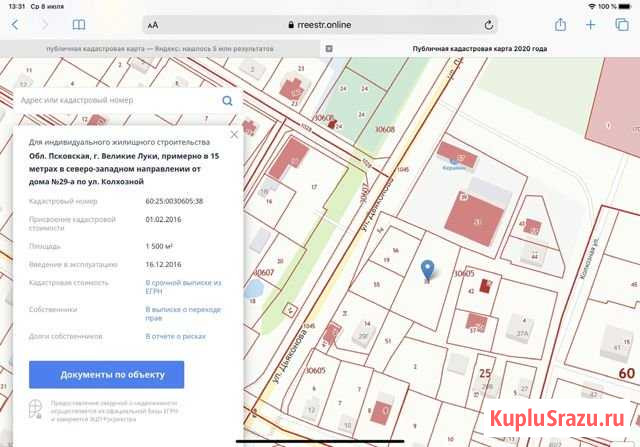The height and width of the screenshot is (447, 640).
Task: Click the date 01.02.2016 value
Action: (163, 220)
